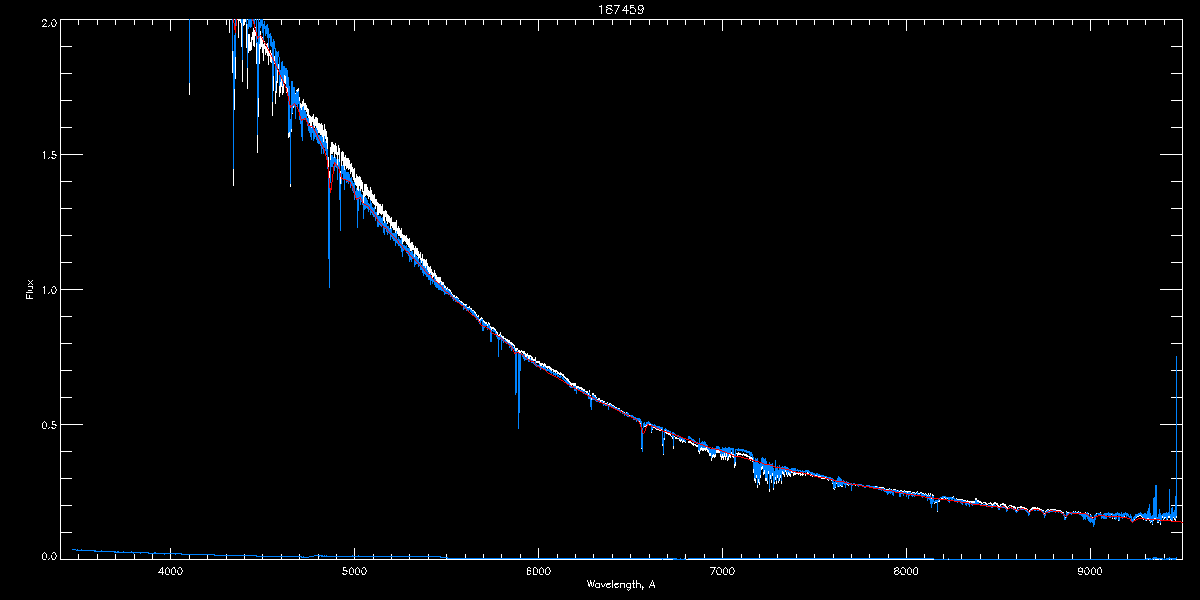Click the 8000 wavelength tick label

pos(906,572)
